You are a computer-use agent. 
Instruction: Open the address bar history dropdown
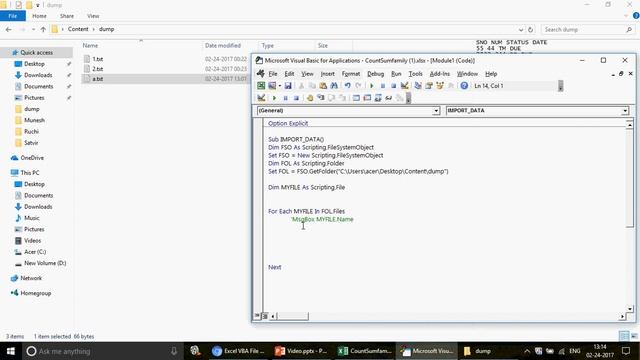[521, 29]
